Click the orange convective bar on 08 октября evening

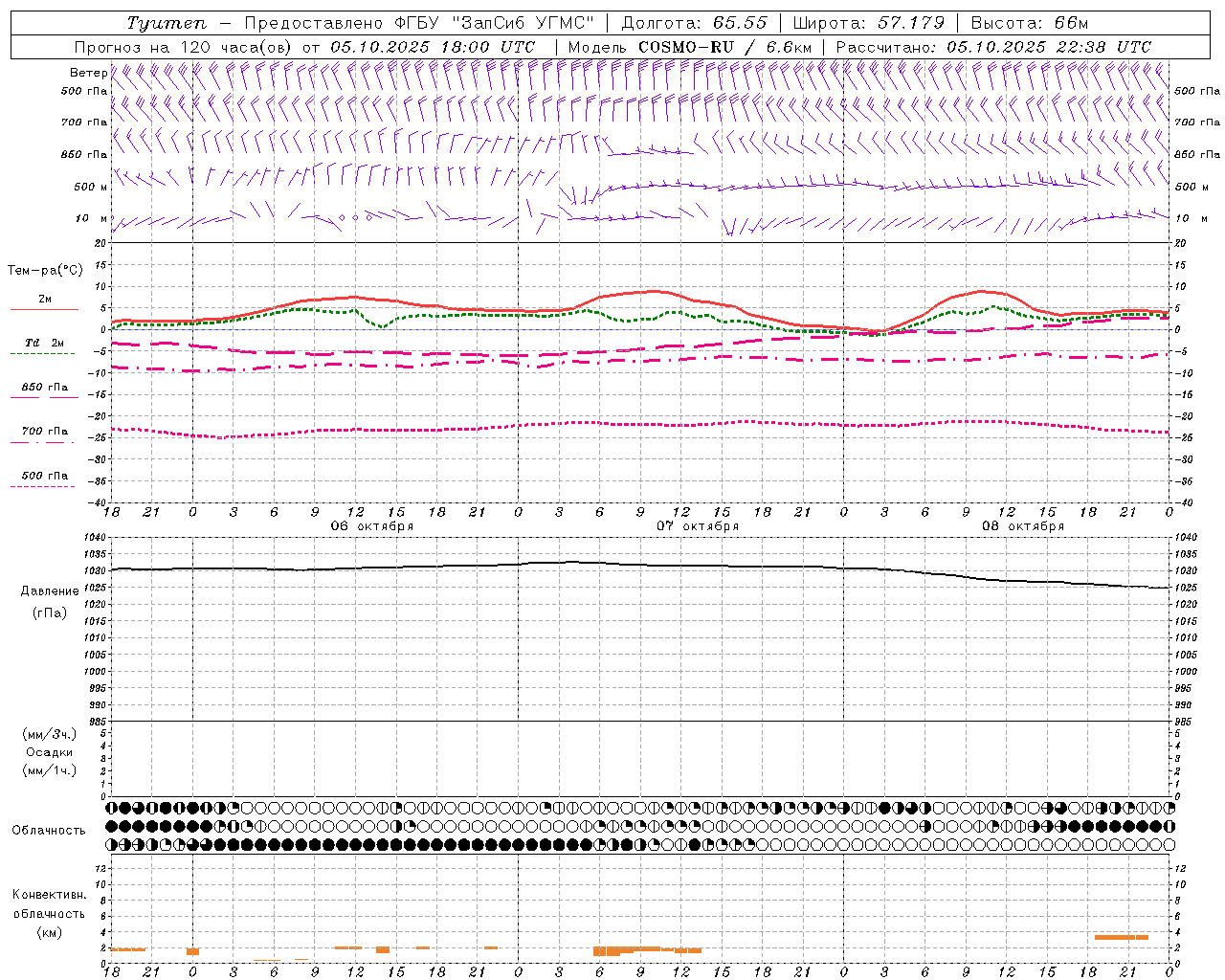click(x=1121, y=937)
